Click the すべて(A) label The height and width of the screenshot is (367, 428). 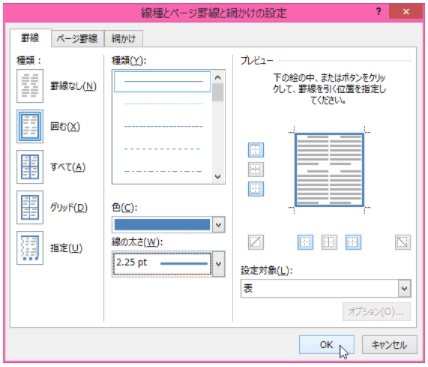(x=68, y=167)
